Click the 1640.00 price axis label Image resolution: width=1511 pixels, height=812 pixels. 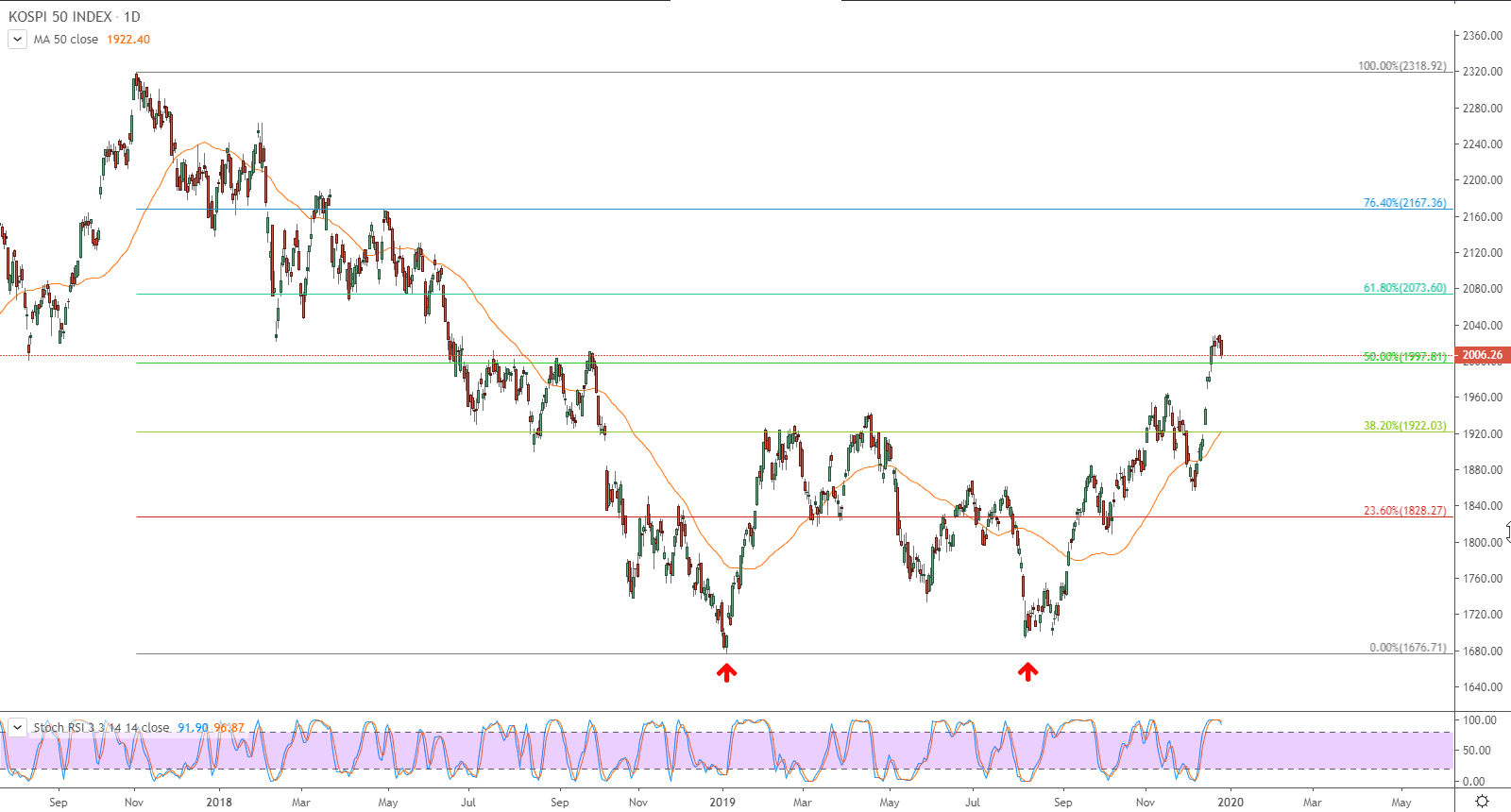1483,687
